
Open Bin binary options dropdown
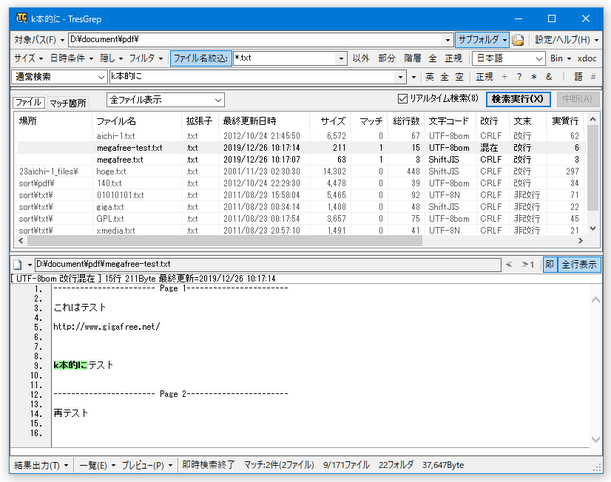pyautogui.click(x=560, y=58)
